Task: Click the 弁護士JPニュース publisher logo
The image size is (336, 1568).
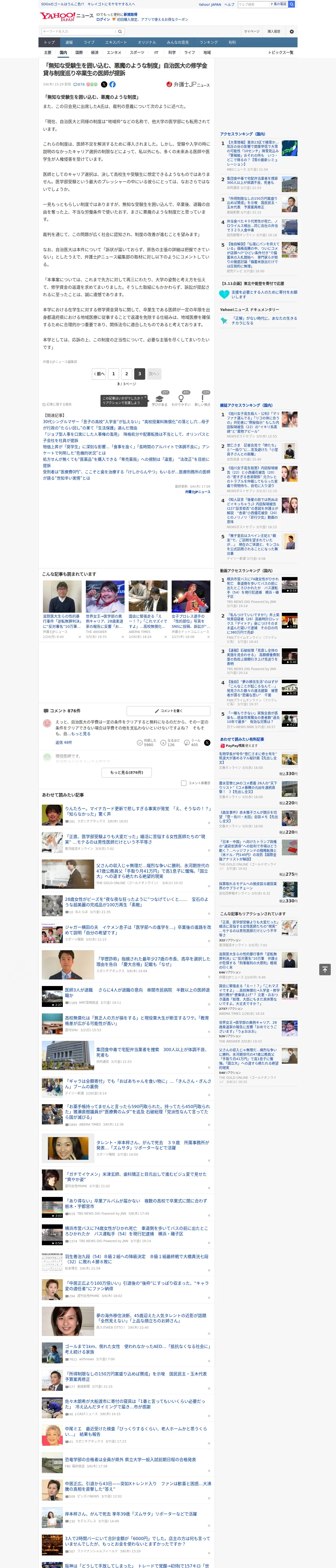Action: coord(188,85)
